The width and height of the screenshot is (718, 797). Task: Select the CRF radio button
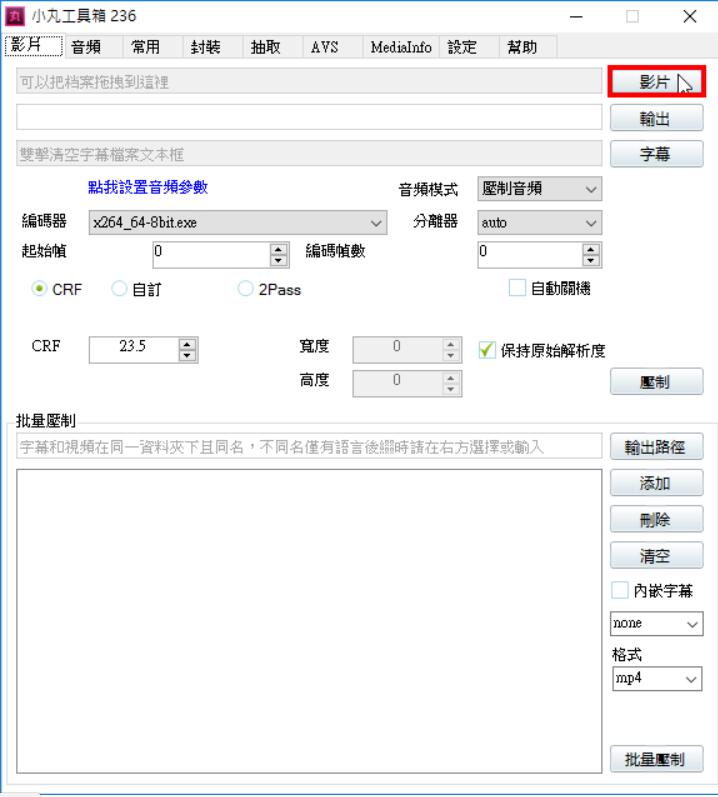[x=39, y=289]
